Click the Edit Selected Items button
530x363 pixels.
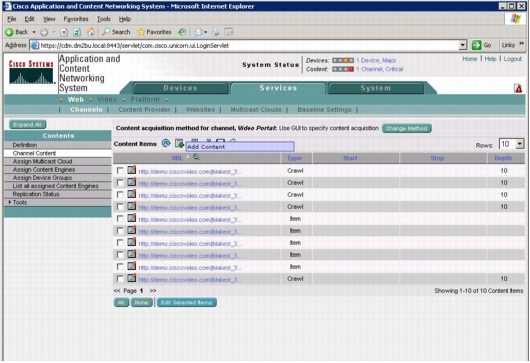point(186,302)
